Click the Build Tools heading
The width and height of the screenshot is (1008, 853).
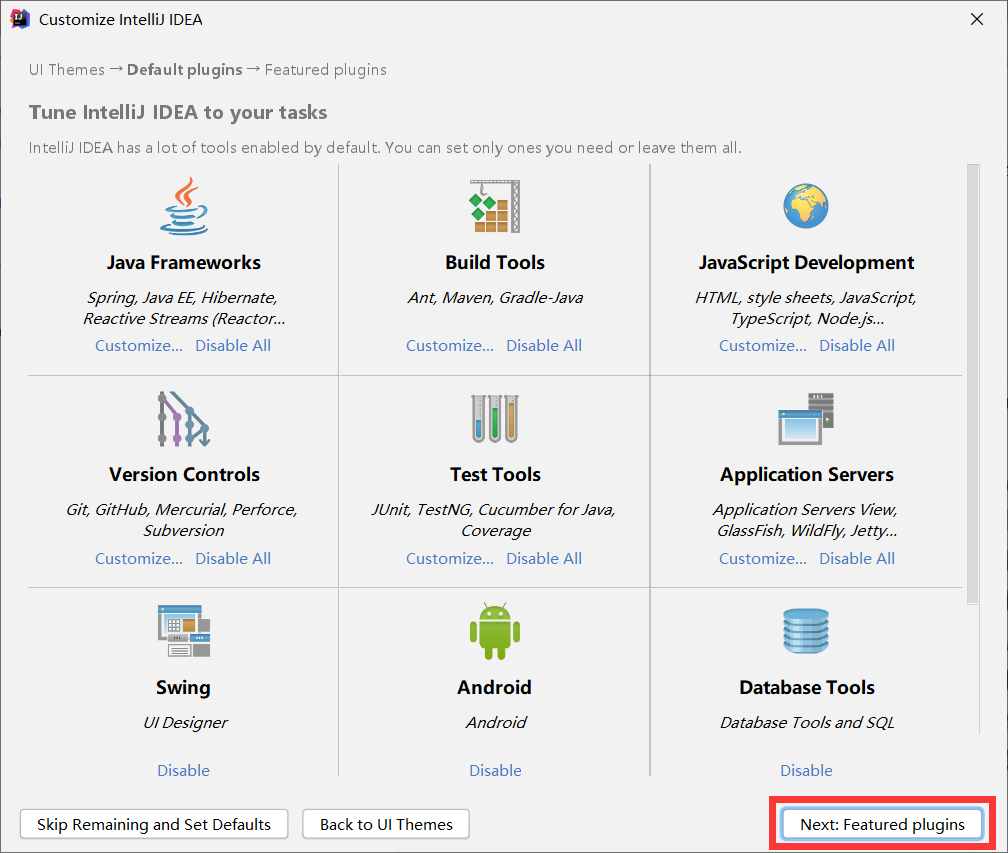pos(495,262)
